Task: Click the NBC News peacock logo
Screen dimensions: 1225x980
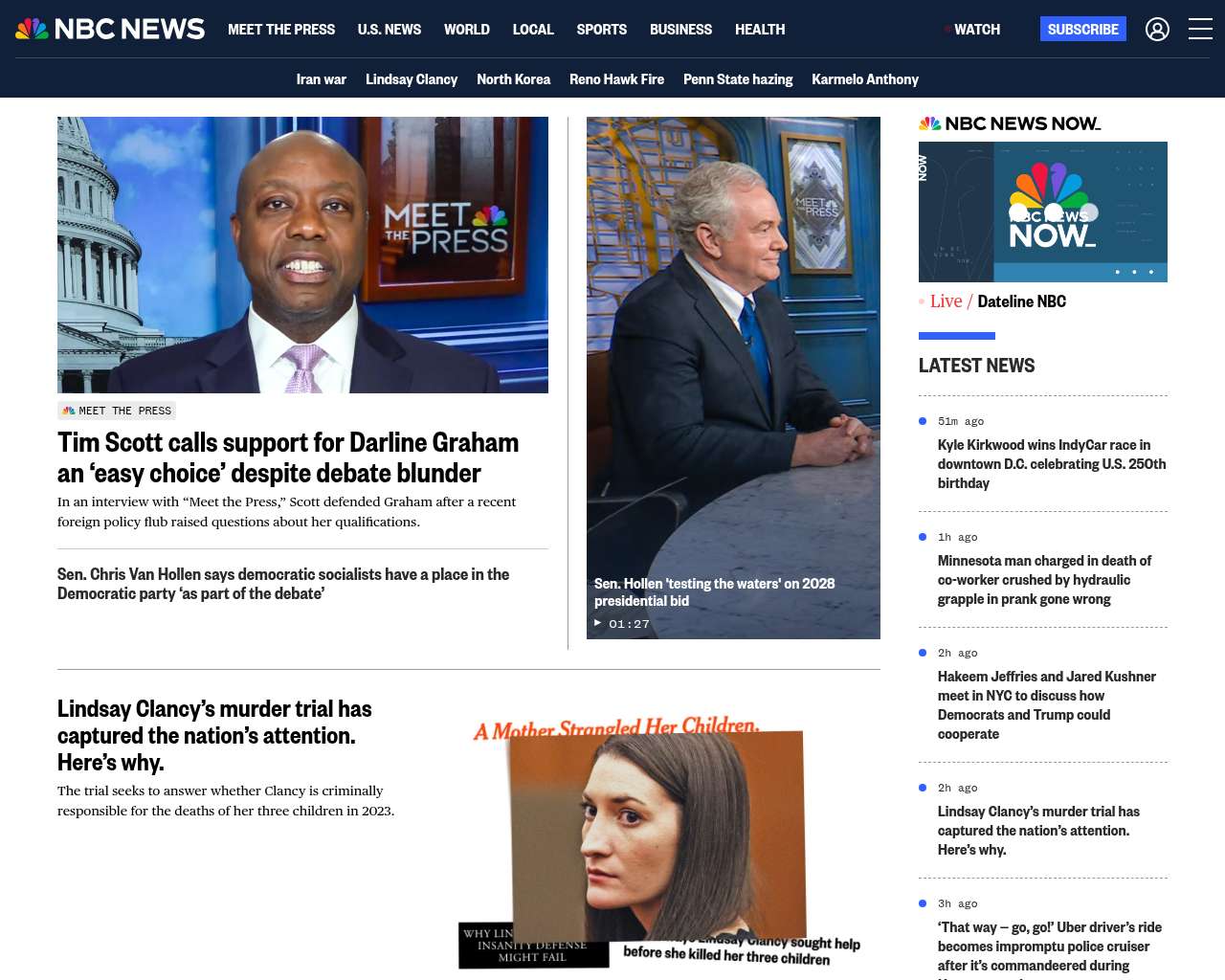Action: [x=110, y=29]
